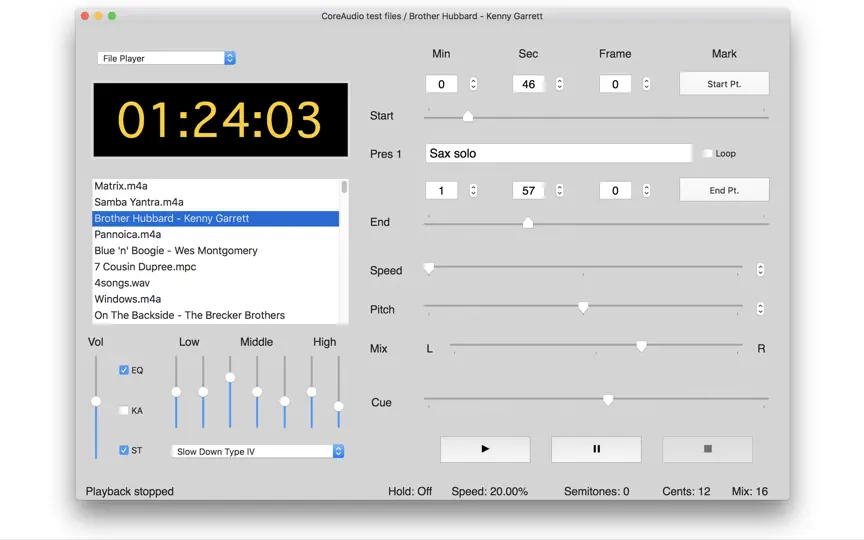Screen dimensions: 864x540
Task: Uncheck the ST checkbox
Action: tap(124, 450)
